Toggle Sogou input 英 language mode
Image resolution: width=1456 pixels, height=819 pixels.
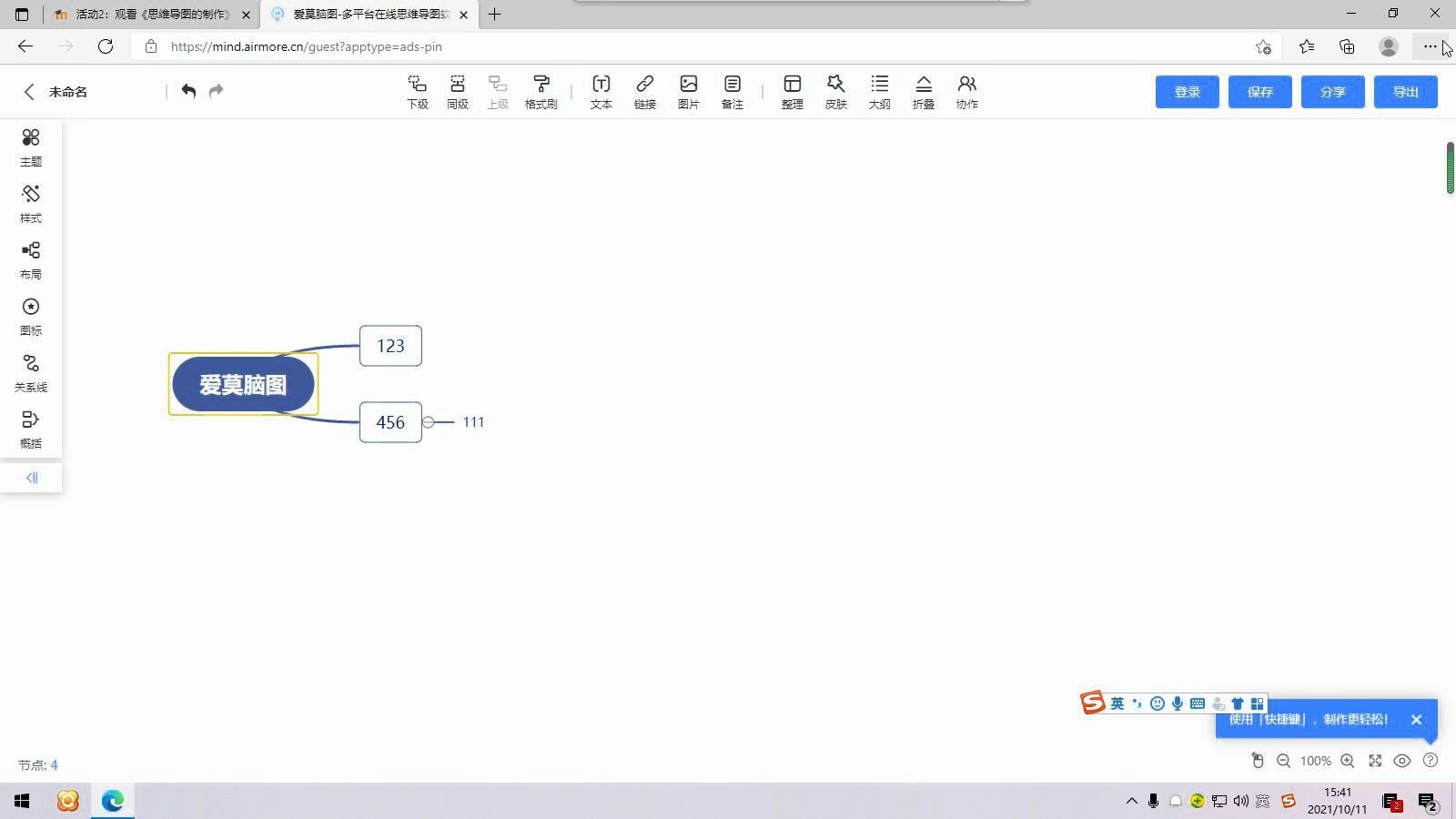[x=1117, y=703]
